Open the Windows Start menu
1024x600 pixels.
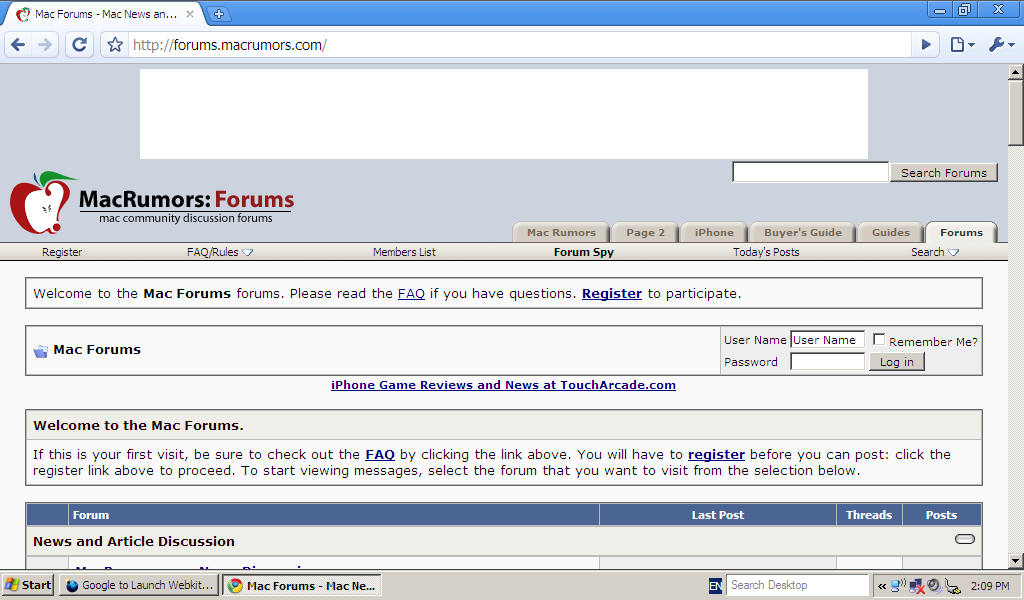(x=27, y=585)
